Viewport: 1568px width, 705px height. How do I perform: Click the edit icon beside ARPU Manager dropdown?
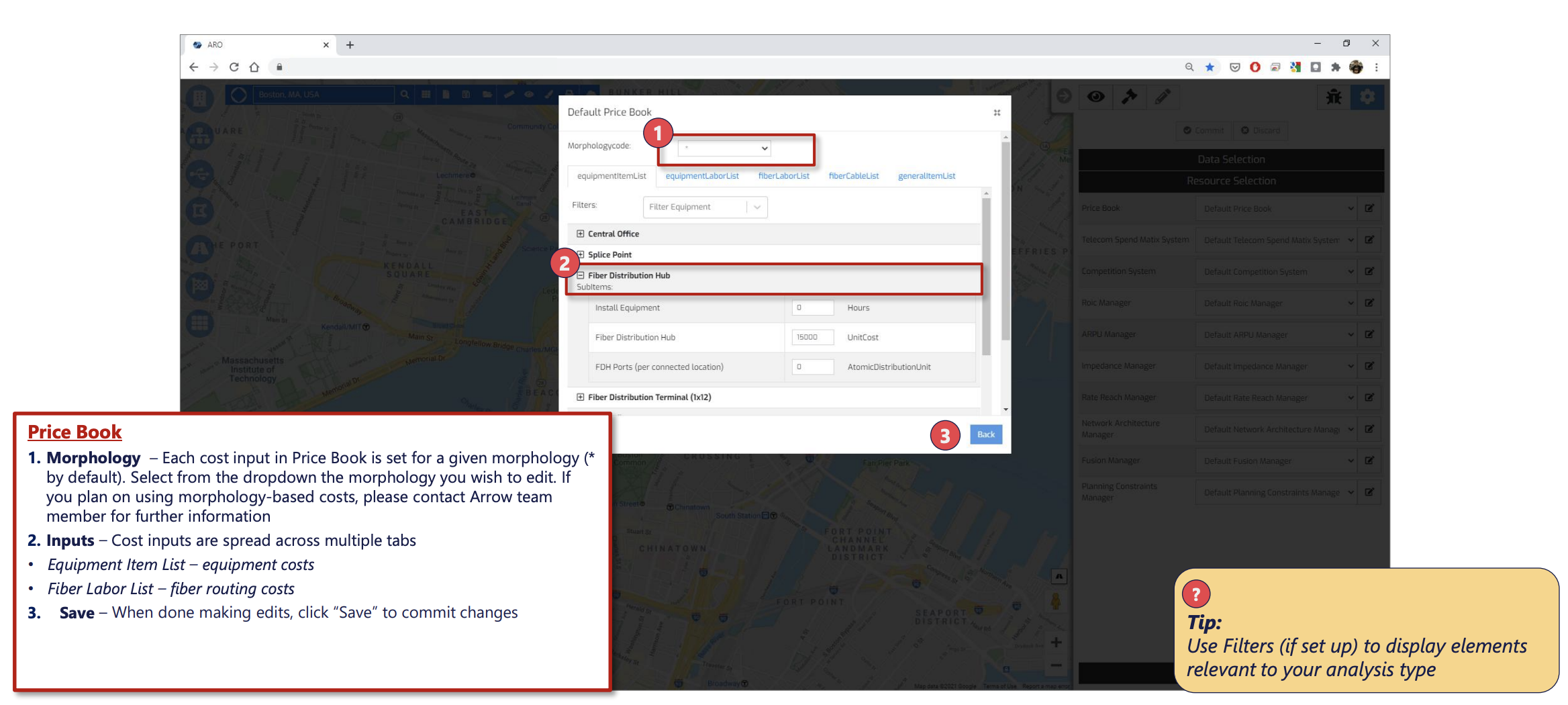1369,334
